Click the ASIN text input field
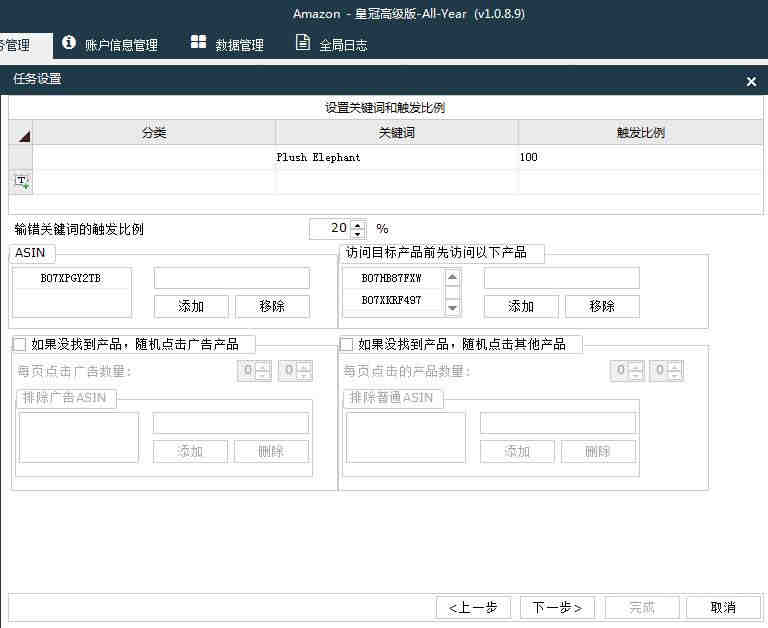This screenshot has width=768, height=628. pos(232,278)
